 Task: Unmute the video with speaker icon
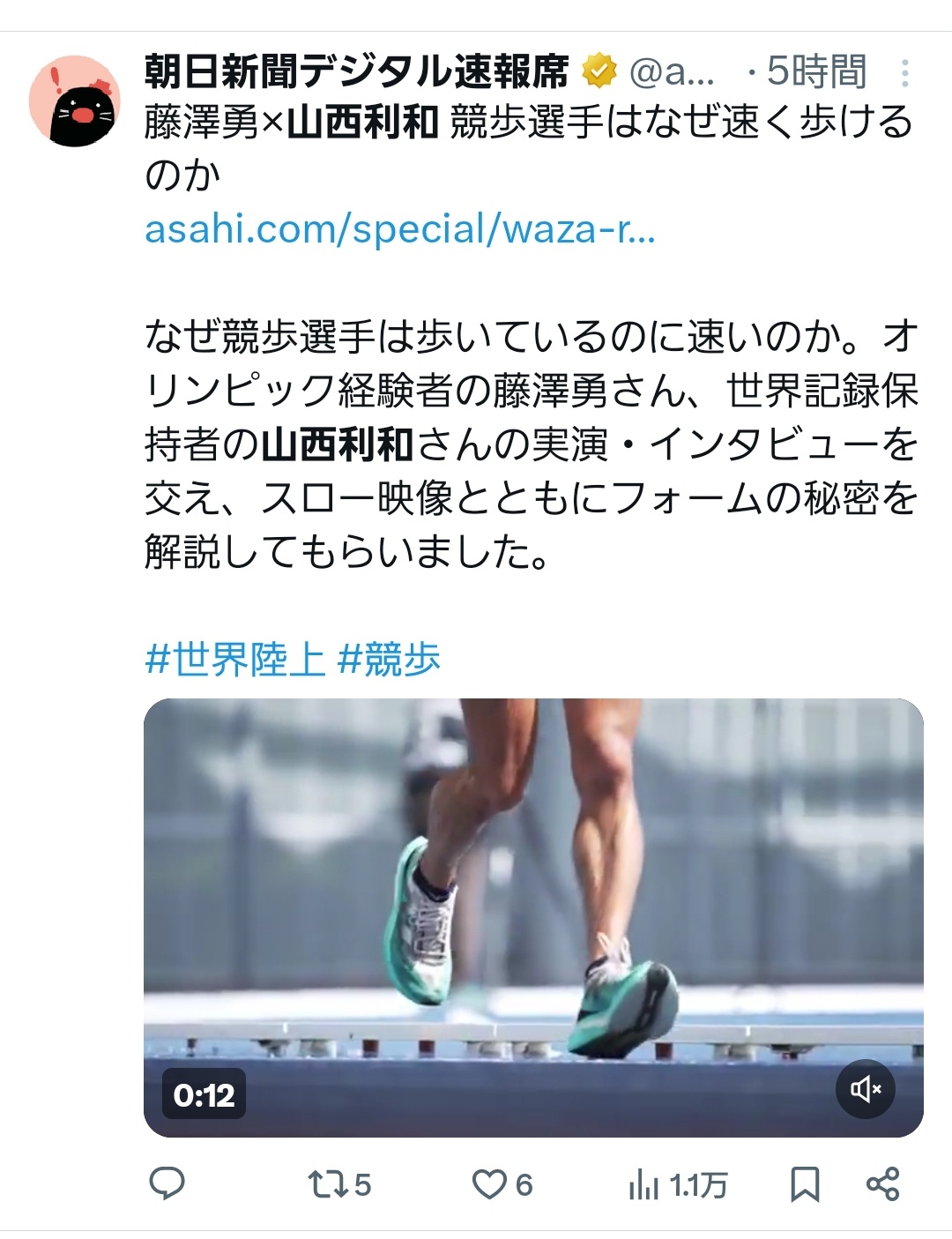(865, 1090)
